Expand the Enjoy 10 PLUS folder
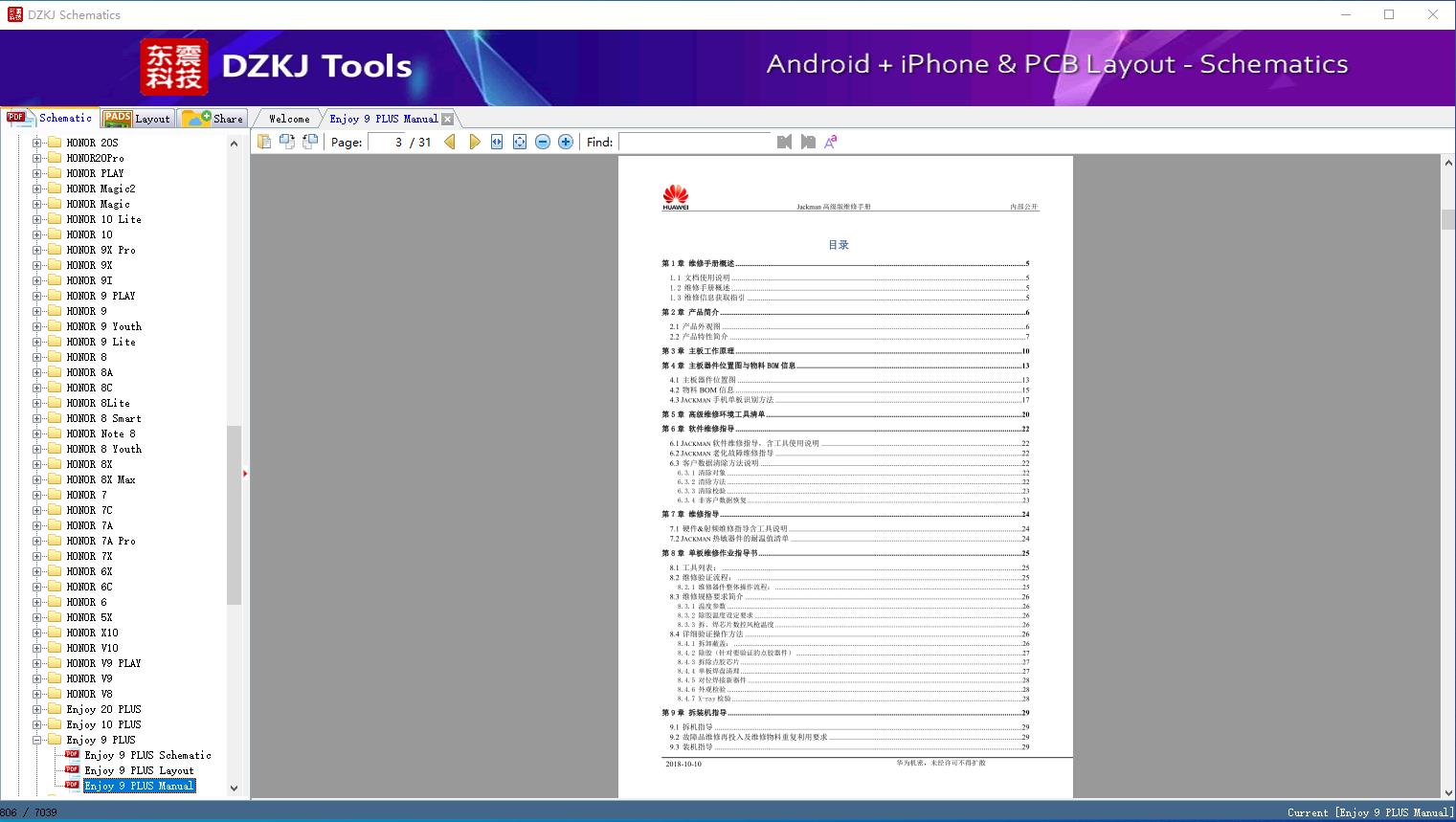This screenshot has height=822, width=1456. (x=36, y=724)
